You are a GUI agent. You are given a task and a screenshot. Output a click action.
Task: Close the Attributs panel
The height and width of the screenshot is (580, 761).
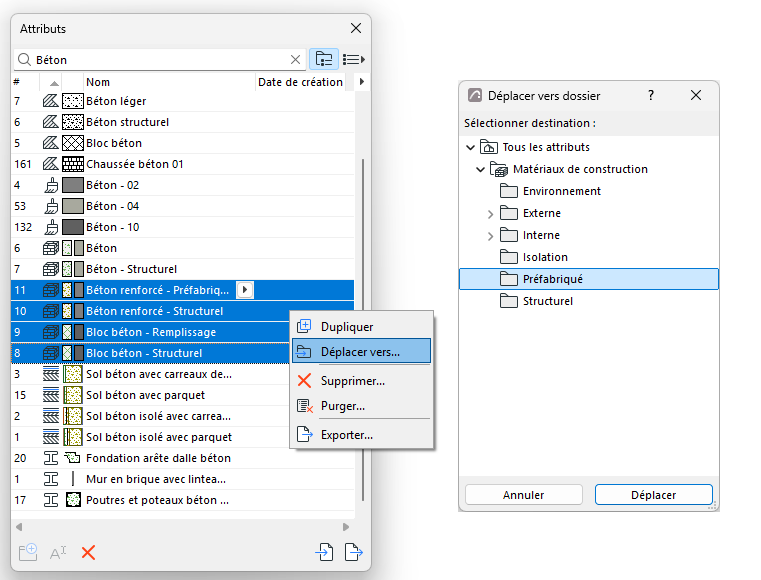[356, 28]
